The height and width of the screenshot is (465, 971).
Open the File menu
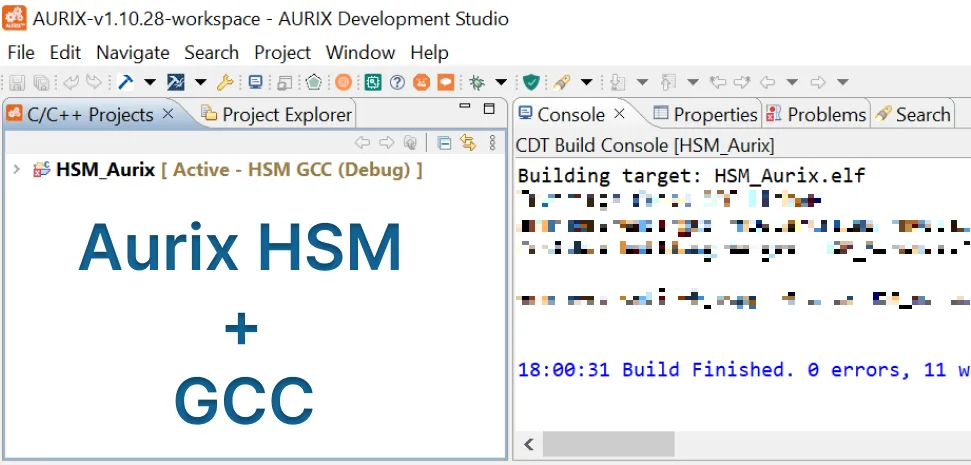point(21,53)
